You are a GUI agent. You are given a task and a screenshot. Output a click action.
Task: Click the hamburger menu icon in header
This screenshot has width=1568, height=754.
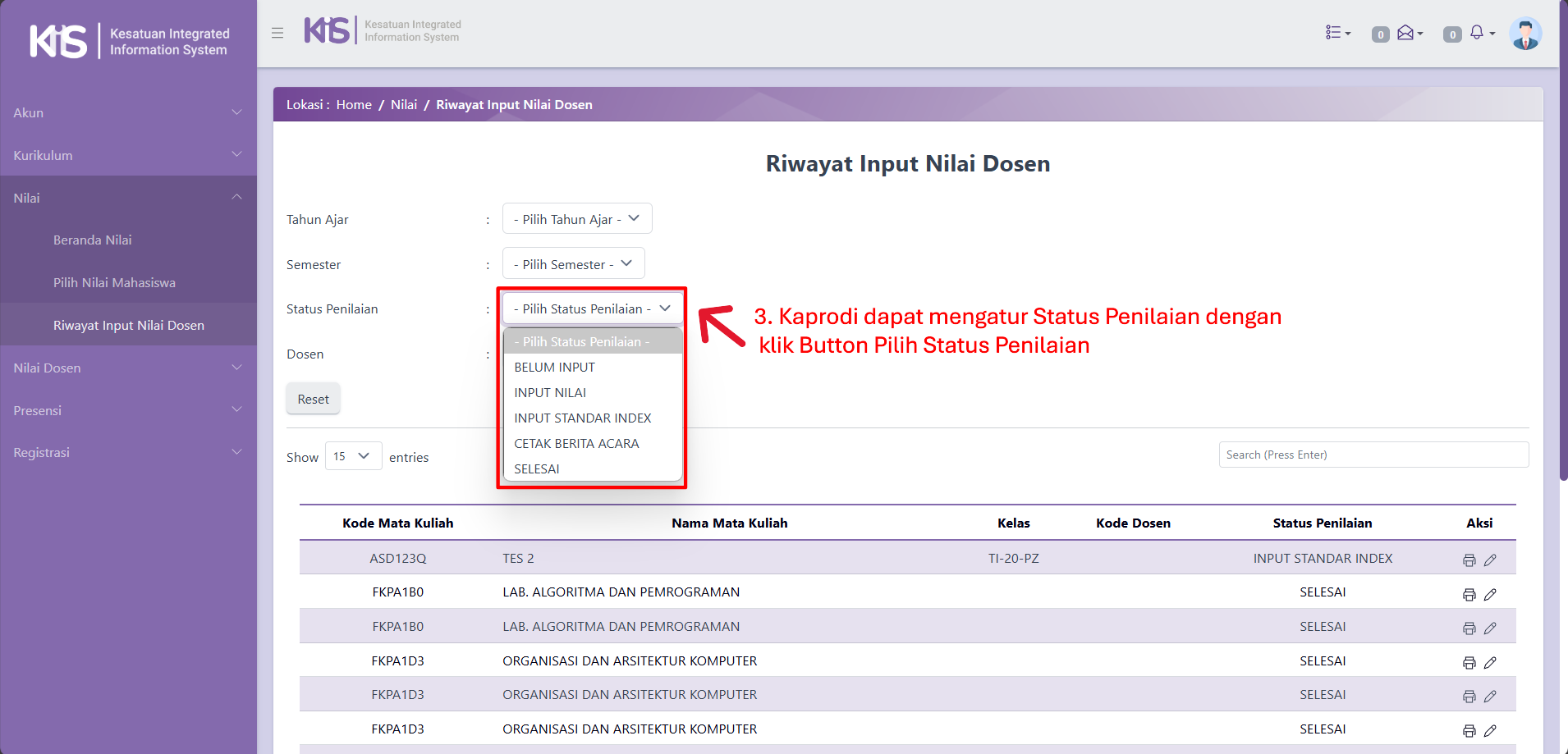(277, 33)
